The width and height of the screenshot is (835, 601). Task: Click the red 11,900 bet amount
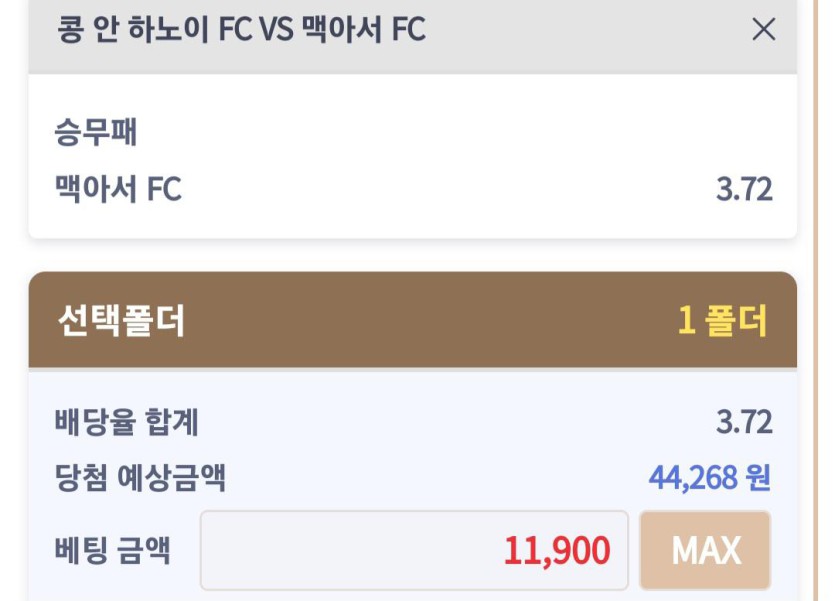click(556, 551)
